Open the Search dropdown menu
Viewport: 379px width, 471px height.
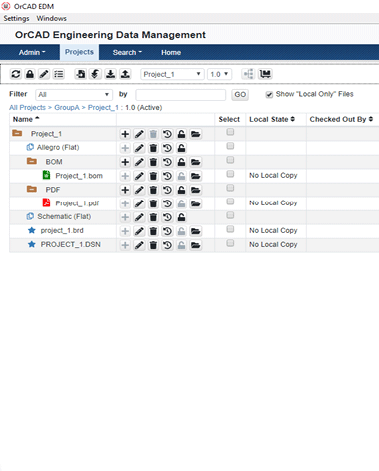(x=127, y=52)
